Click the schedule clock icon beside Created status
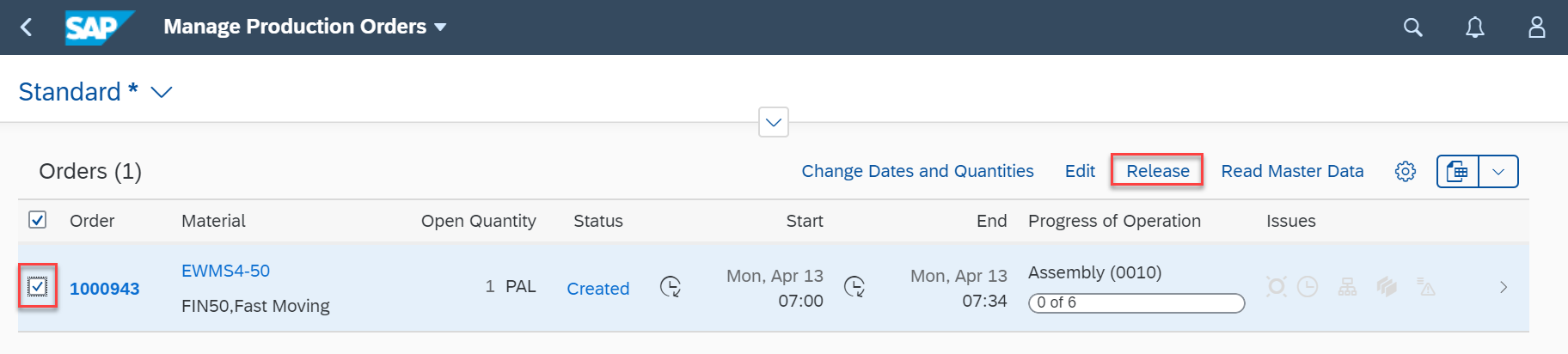The image size is (1568, 354). coord(671,286)
